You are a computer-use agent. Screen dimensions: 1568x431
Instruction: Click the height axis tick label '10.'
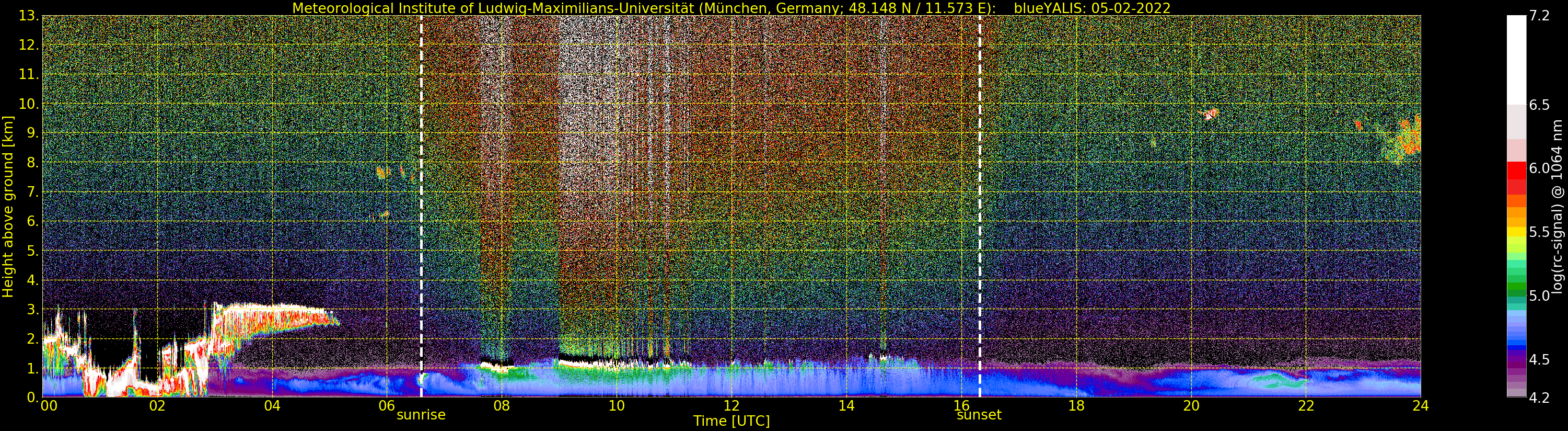coord(29,104)
